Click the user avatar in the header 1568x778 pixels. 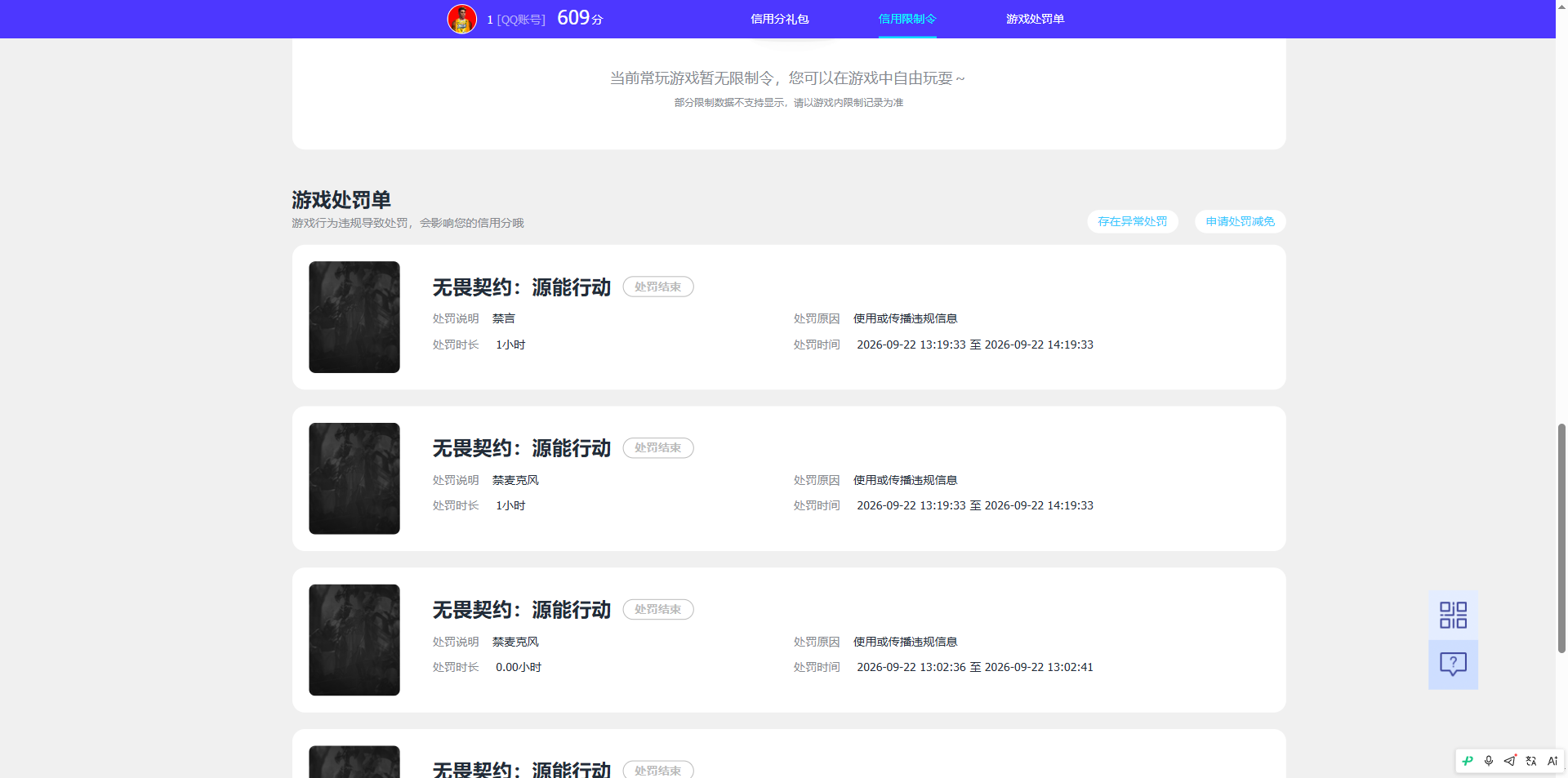click(462, 19)
